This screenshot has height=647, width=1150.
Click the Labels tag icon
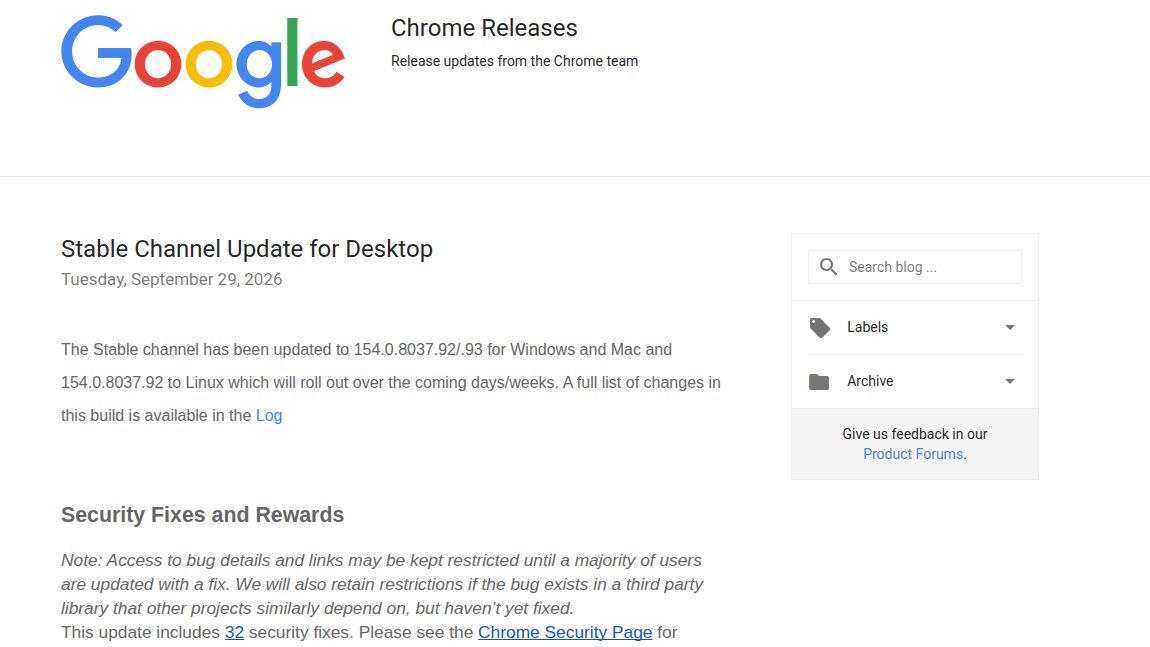[x=819, y=327]
